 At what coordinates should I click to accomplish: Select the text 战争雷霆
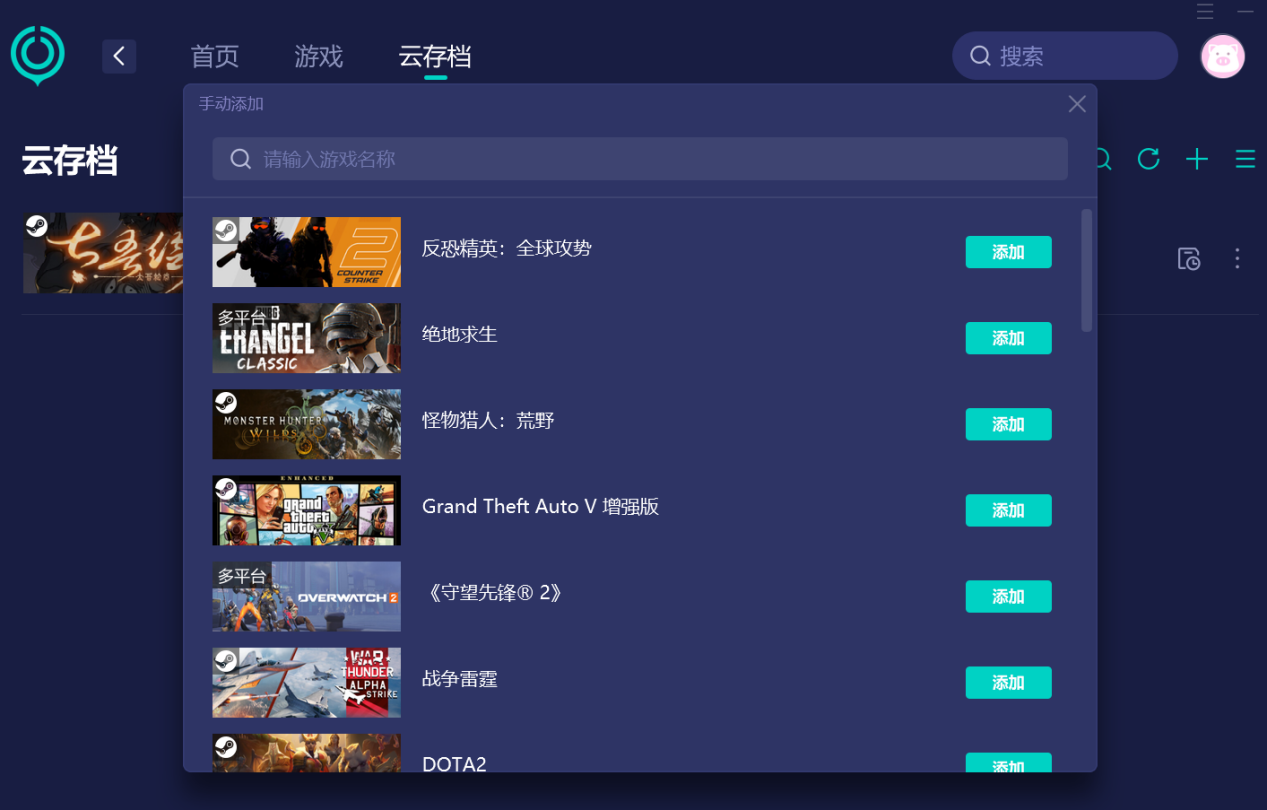pyautogui.click(x=459, y=679)
